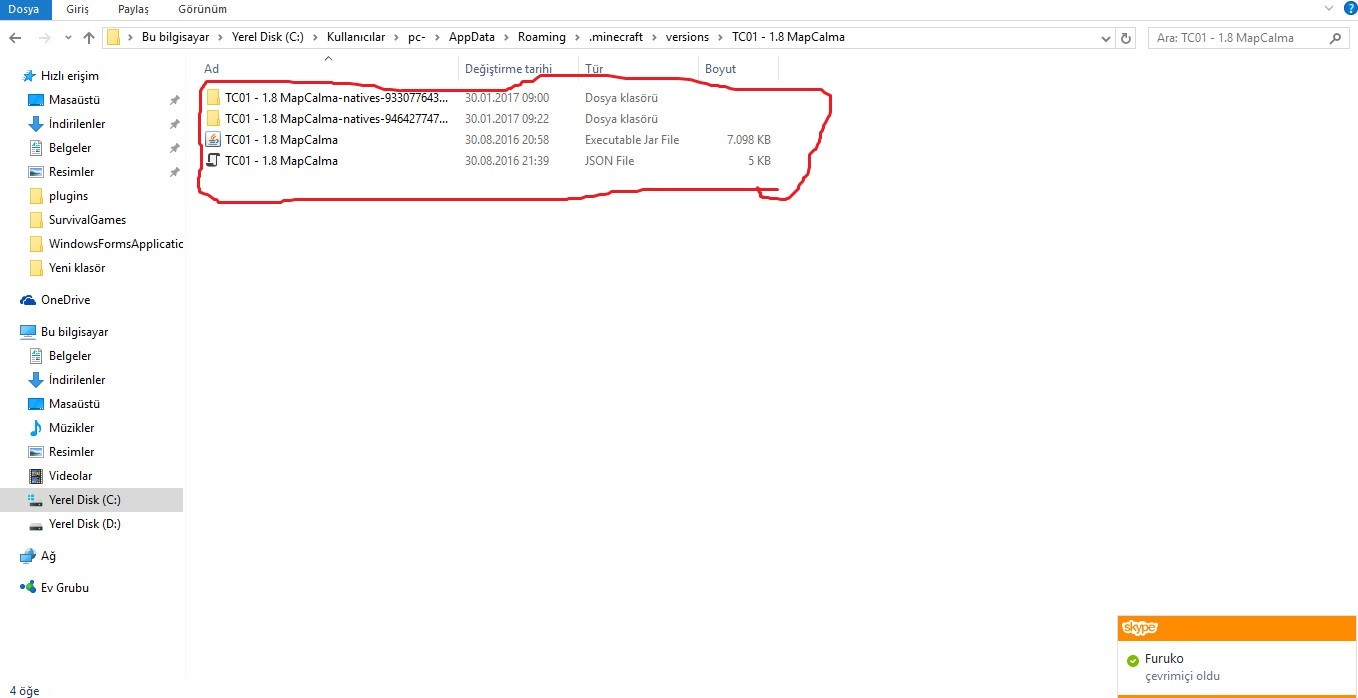Select the Yerel Disk (C:) drive

pyautogui.click(x=91, y=500)
